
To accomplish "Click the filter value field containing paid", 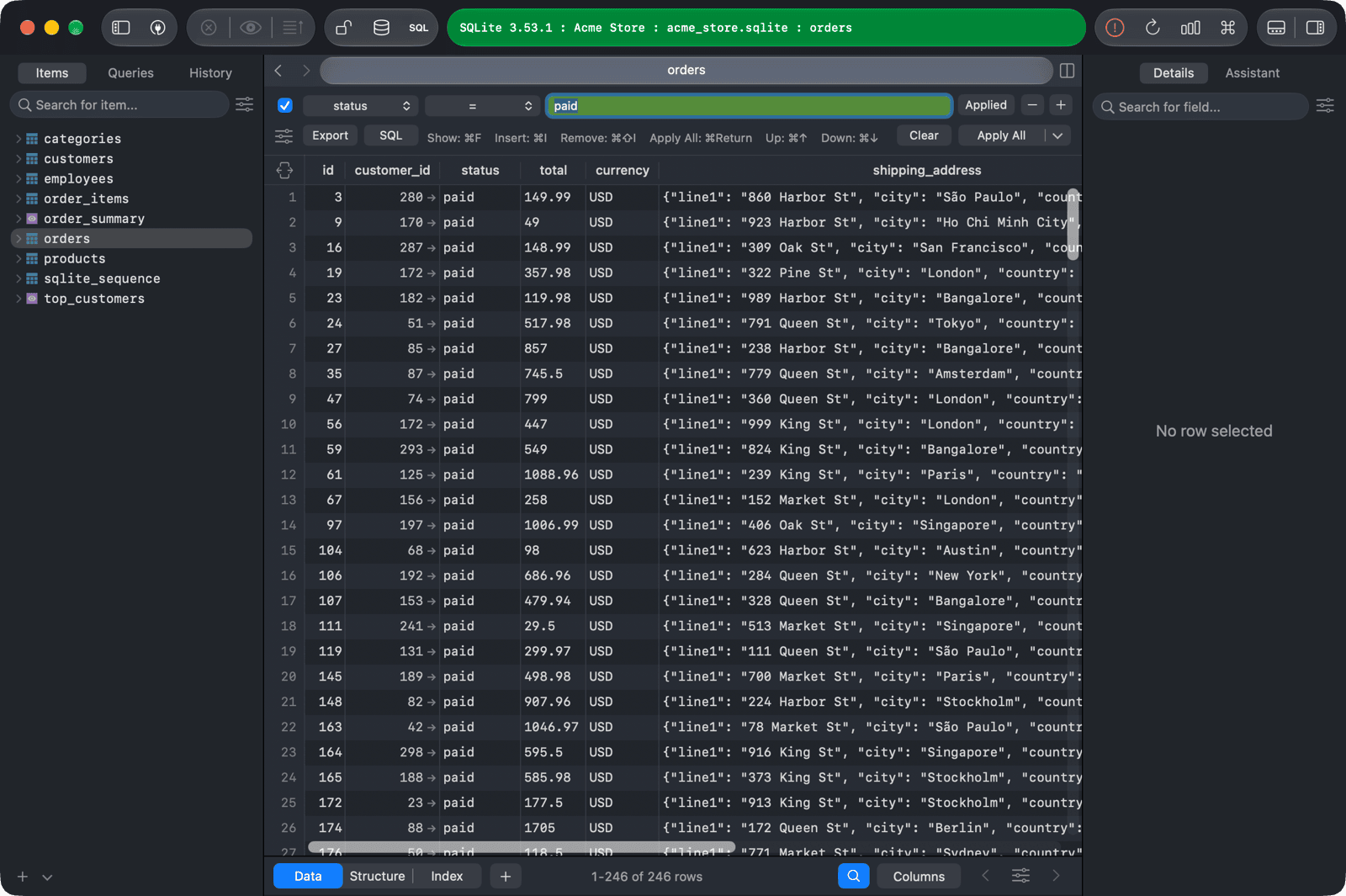I will point(749,105).
